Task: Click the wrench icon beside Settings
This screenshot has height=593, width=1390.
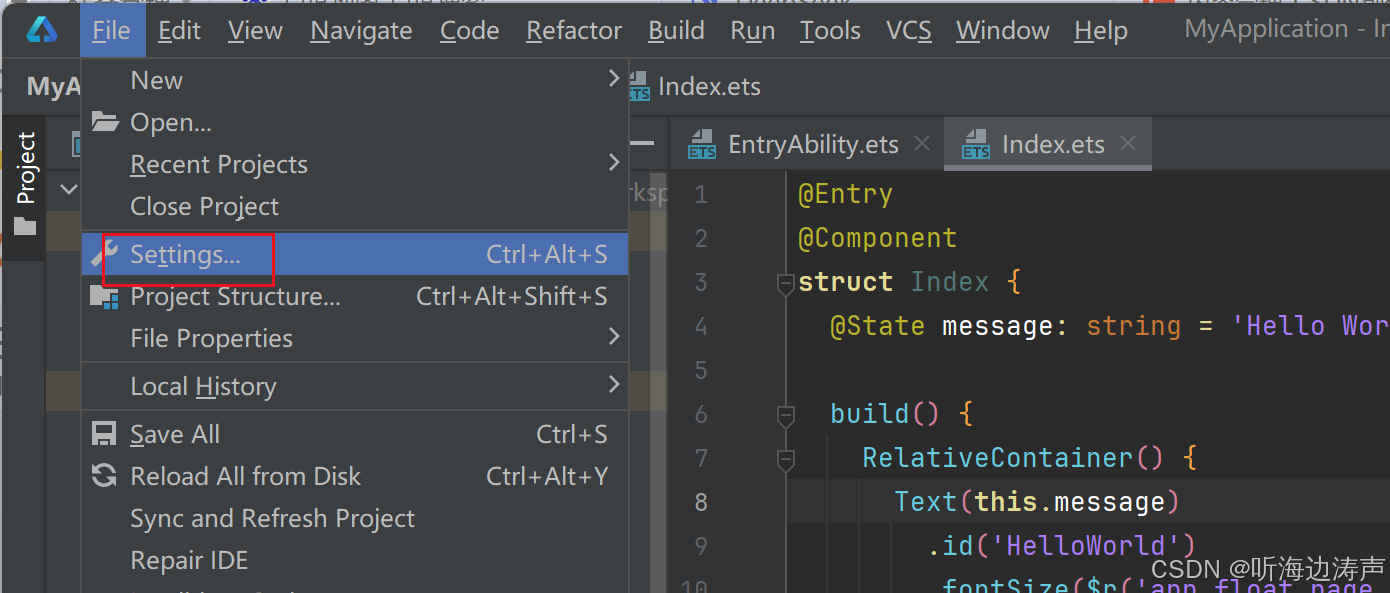Action: (x=105, y=254)
